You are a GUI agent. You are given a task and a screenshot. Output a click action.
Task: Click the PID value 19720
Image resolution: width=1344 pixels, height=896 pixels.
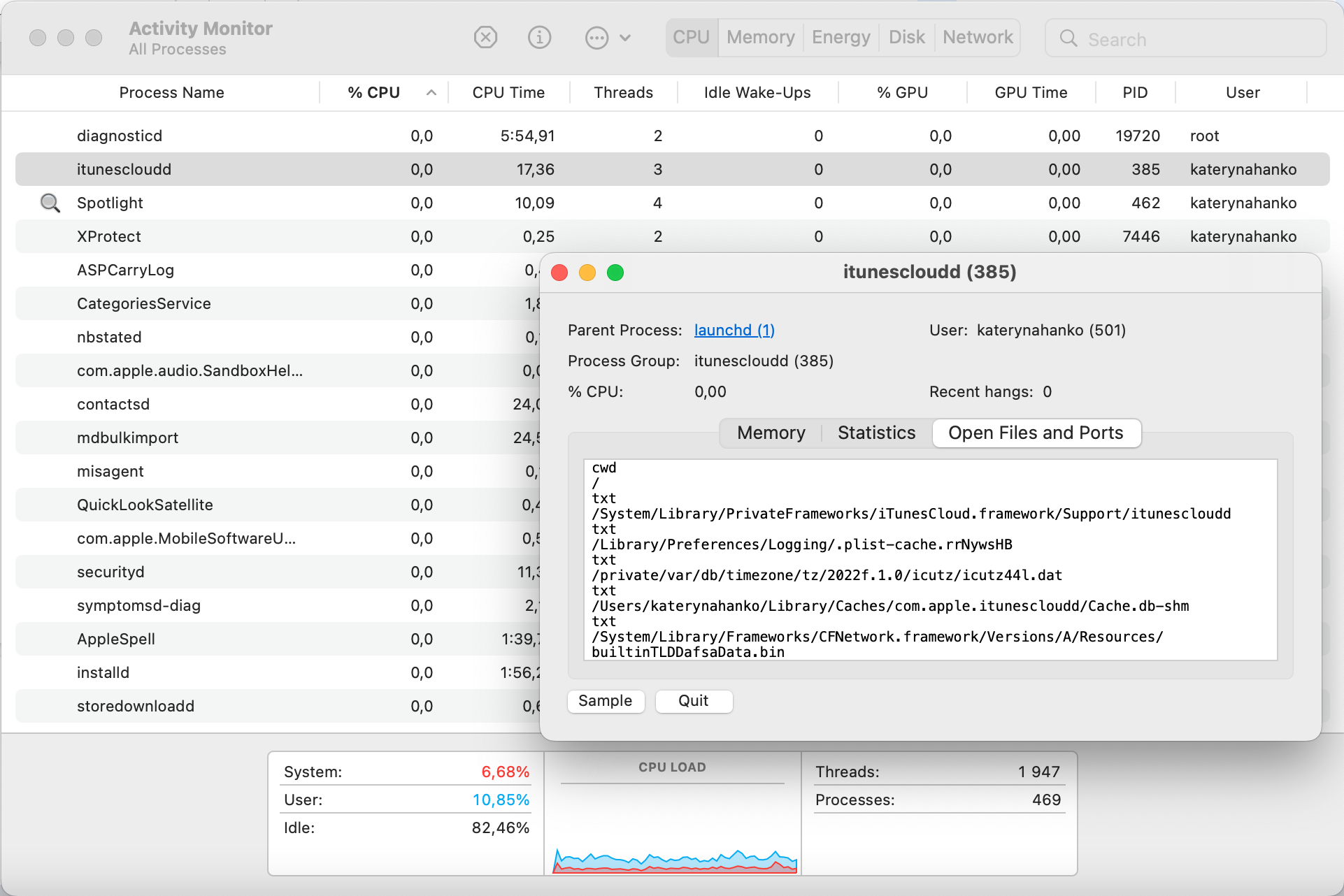[1138, 136]
